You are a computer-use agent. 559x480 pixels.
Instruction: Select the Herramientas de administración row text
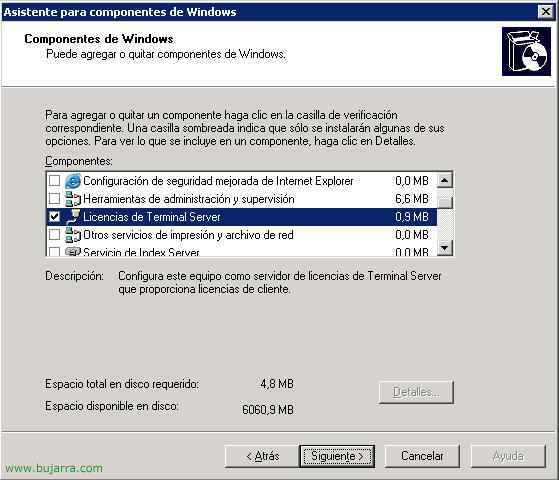coord(189,199)
